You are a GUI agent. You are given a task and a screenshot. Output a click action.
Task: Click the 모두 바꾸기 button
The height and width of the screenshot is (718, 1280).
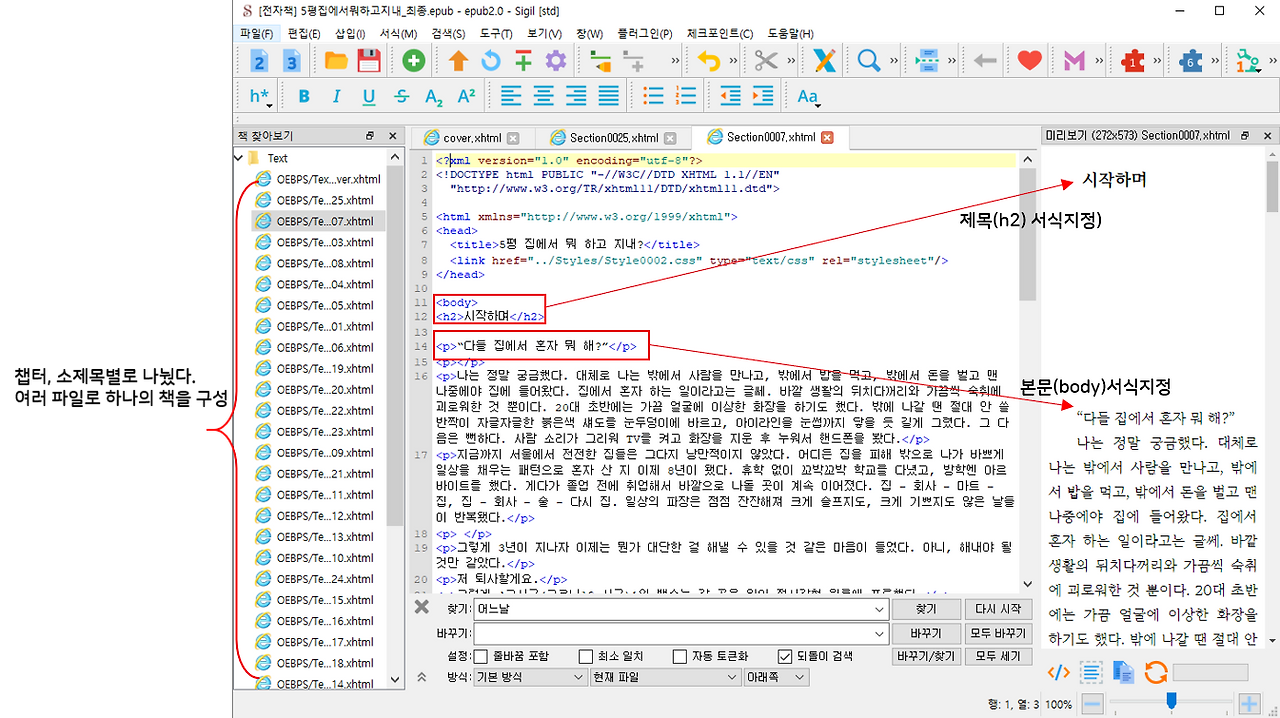997,633
